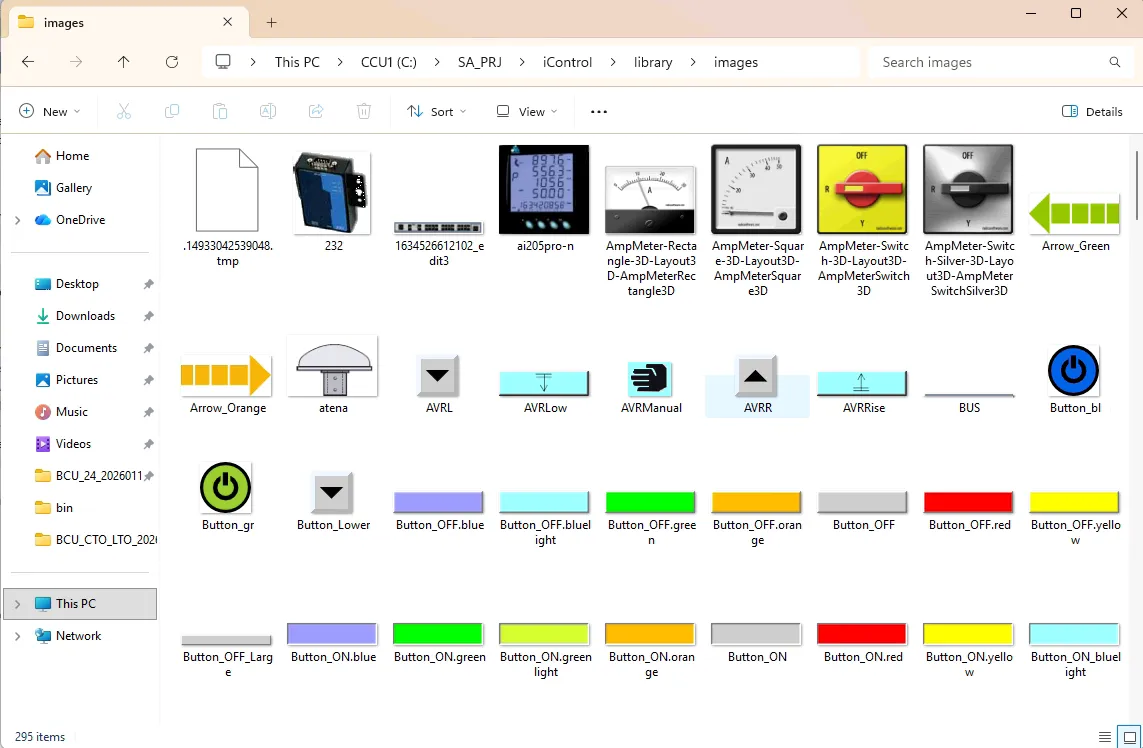Select the Arrow_Orange image file
Screen dimensions: 1143x748
pos(227,386)
